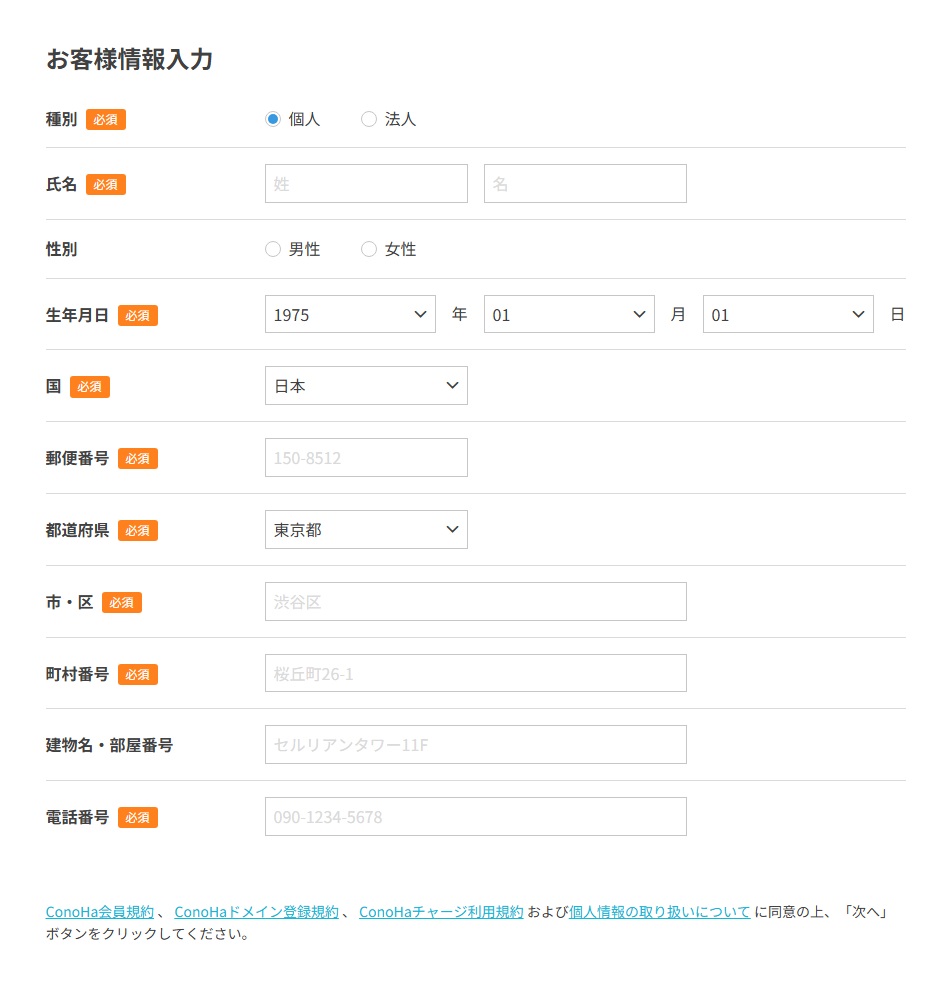Open the 都道府県 dropdown showing 東京都
The width and height of the screenshot is (936, 993).
(x=366, y=529)
